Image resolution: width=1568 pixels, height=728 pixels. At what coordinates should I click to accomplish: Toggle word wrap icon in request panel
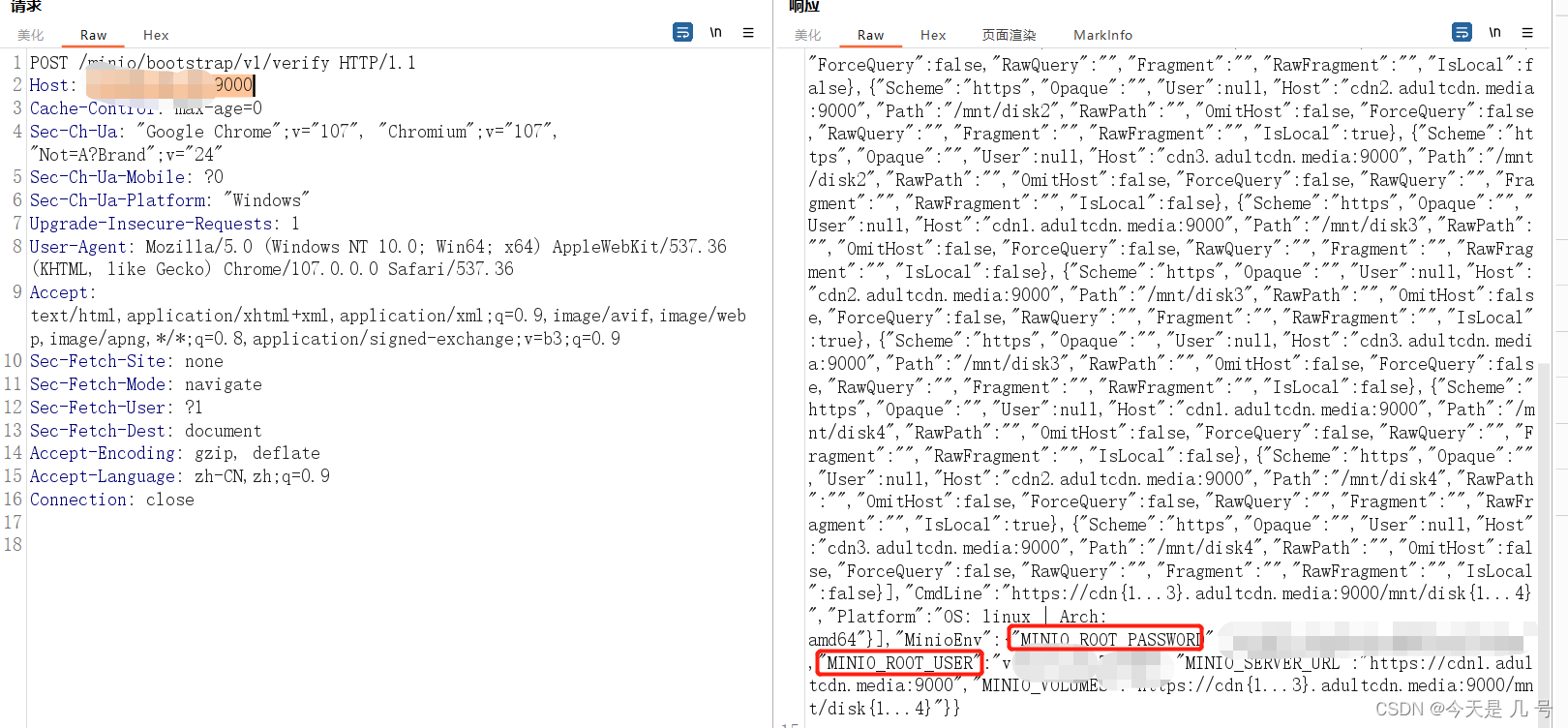(682, 33)
